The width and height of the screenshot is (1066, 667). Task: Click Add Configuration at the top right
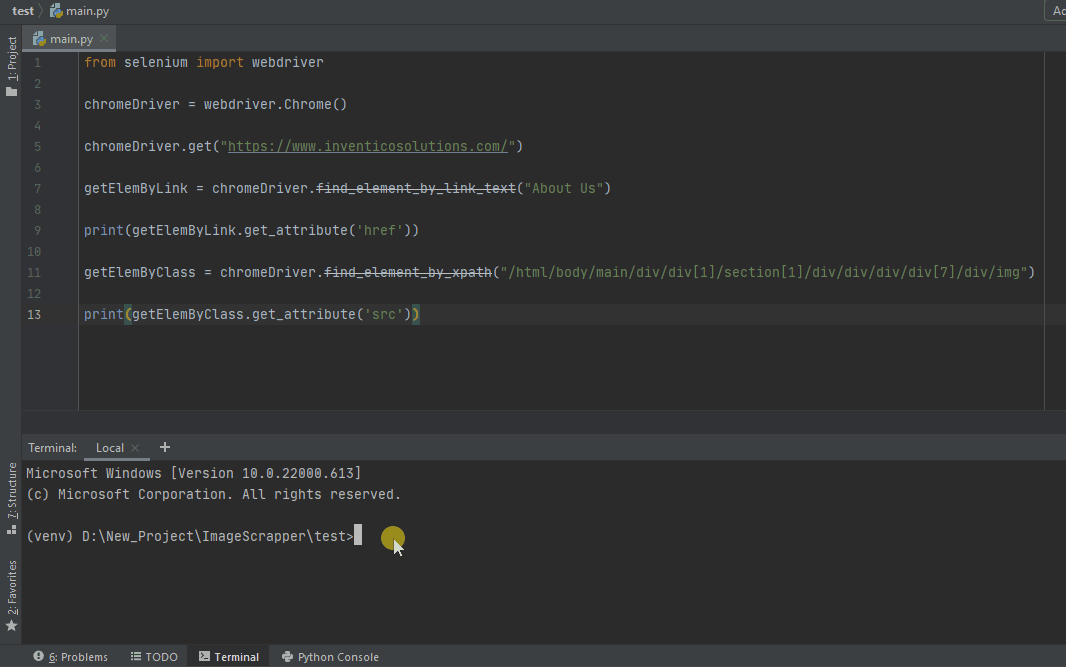pyautogui.click(x=1059, y=11)
